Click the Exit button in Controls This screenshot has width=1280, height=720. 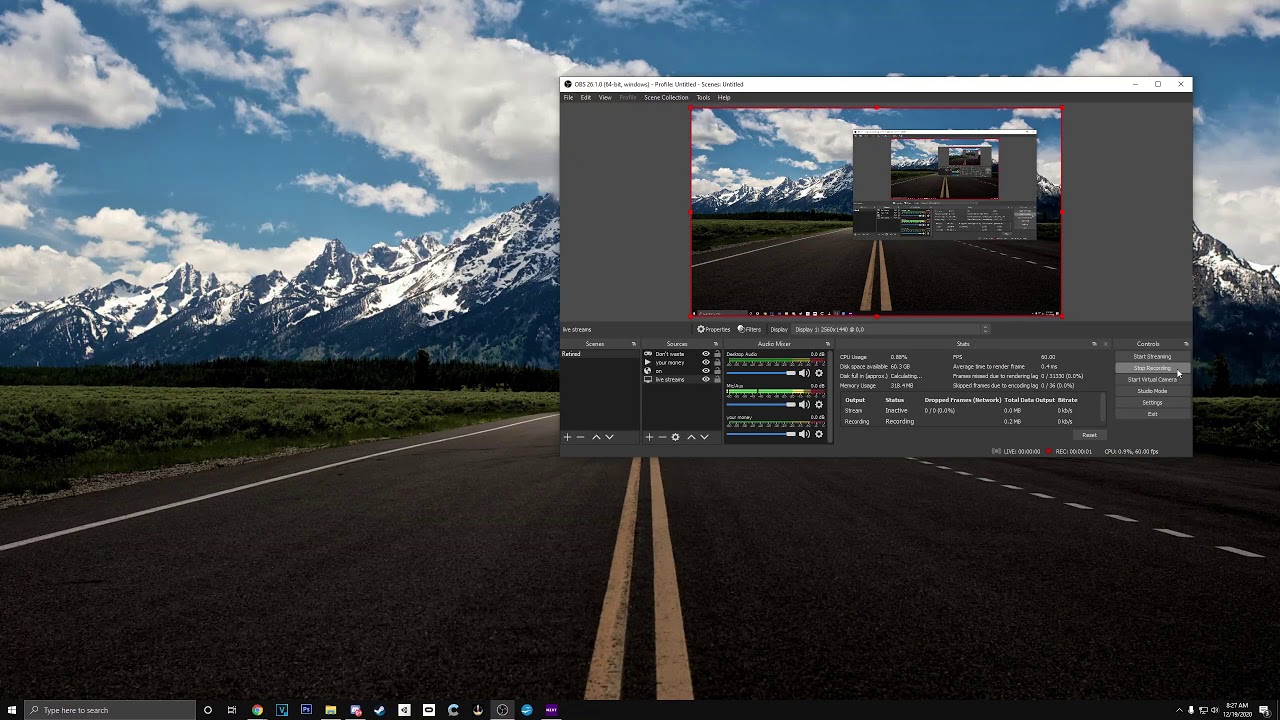pos(1152,414)
